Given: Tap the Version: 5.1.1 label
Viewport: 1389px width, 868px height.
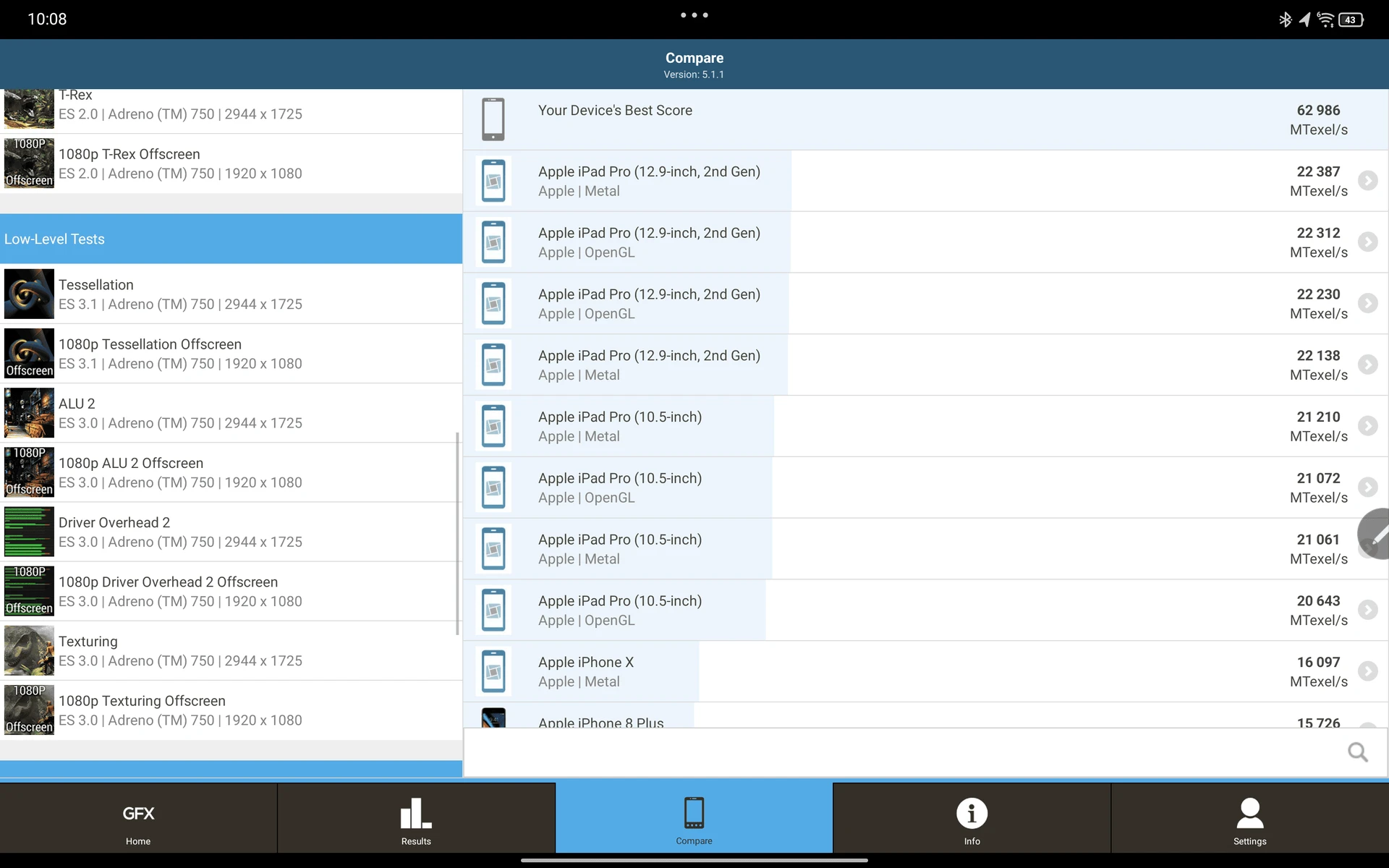Looking at the screenshot, I should tap(694, 75).
